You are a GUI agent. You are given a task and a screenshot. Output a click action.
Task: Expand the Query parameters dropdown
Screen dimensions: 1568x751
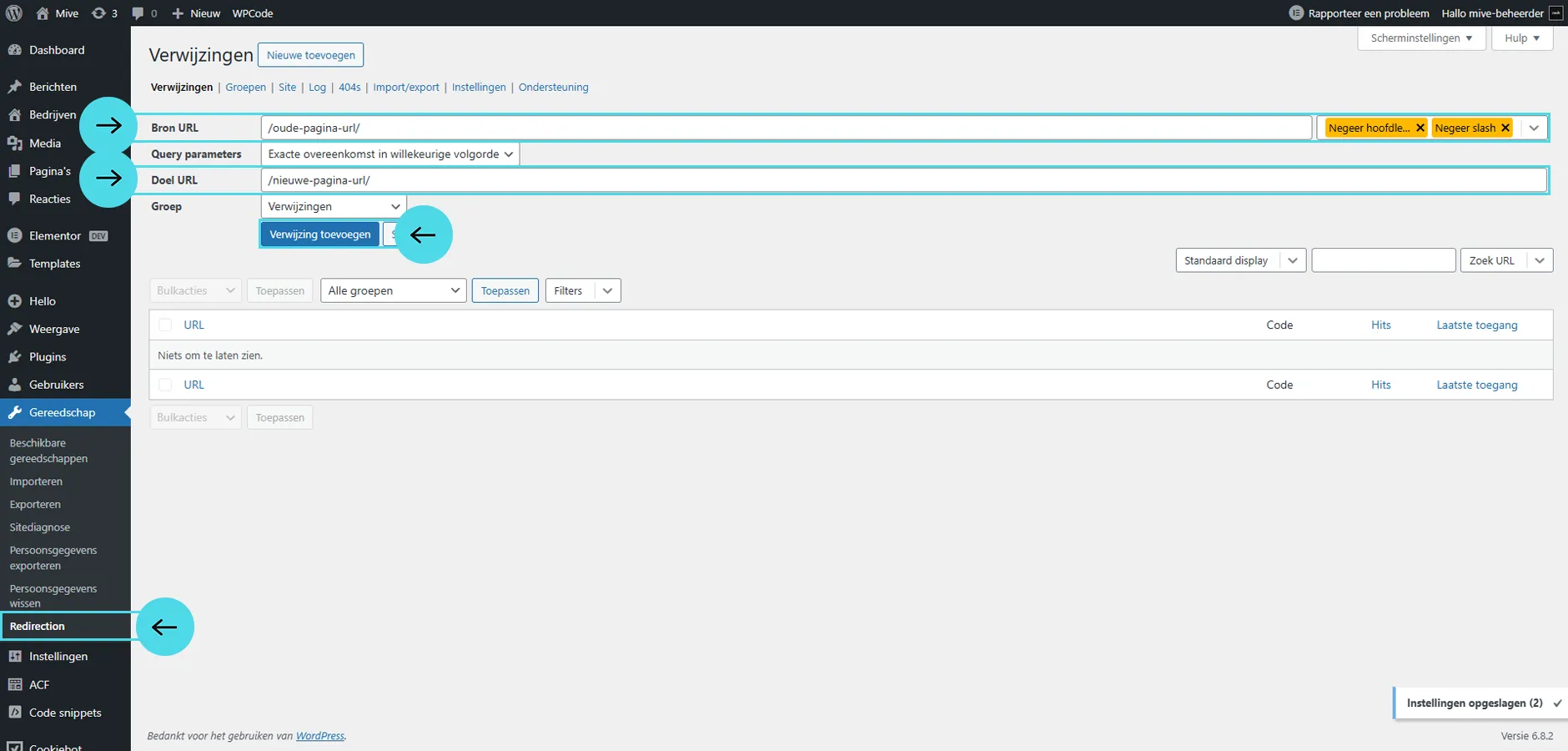pyautogui.click(x=389, y=154)
